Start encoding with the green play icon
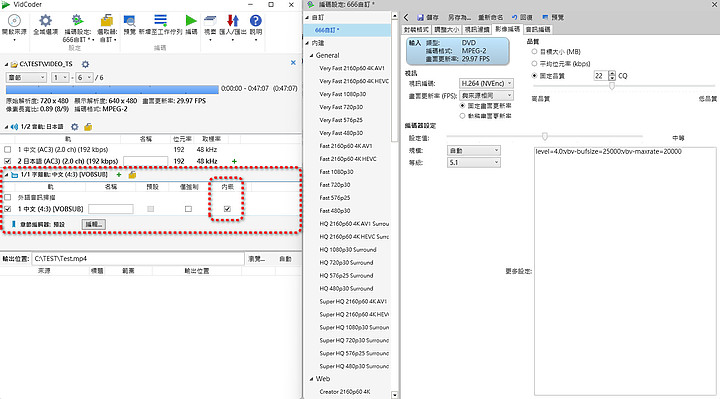The image size is (720, 399). tap(191, 21)
